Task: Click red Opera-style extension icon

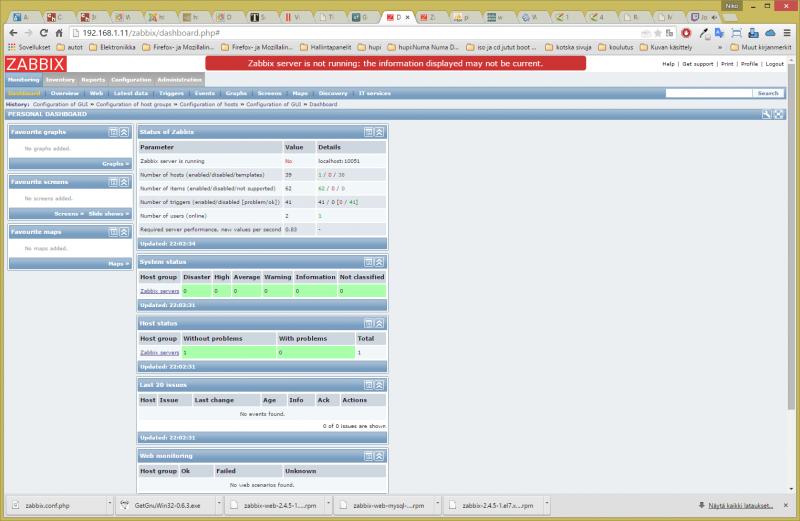Action: point(686,33)
